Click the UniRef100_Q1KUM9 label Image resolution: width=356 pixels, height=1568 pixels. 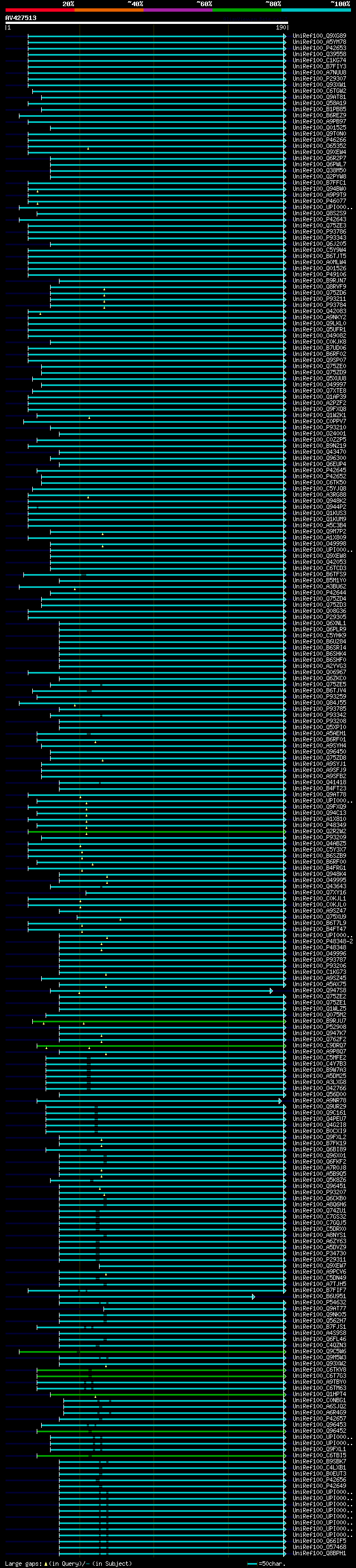(319, 519)
